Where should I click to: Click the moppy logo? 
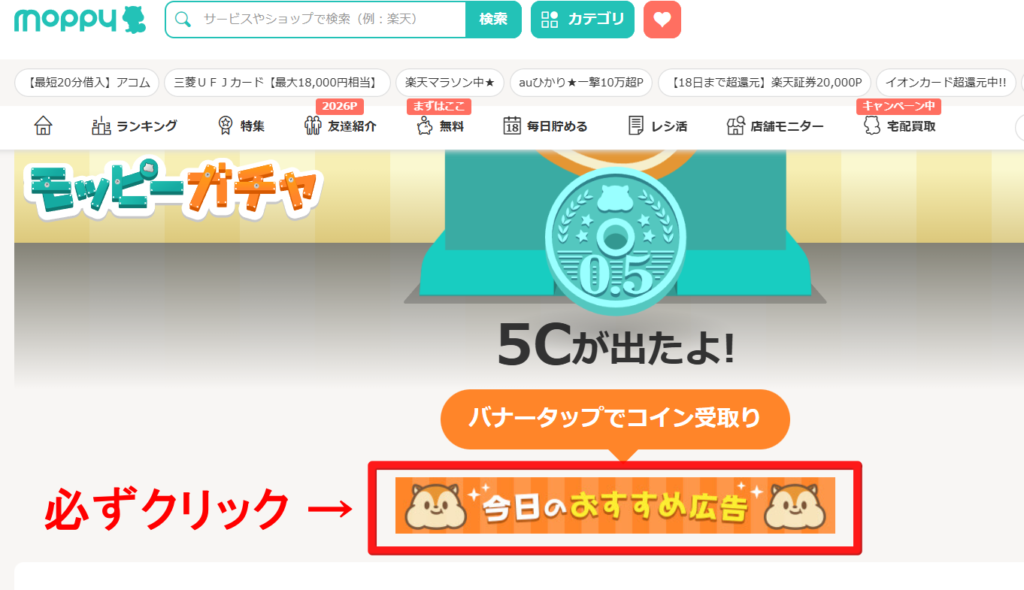tap(80, 20)
